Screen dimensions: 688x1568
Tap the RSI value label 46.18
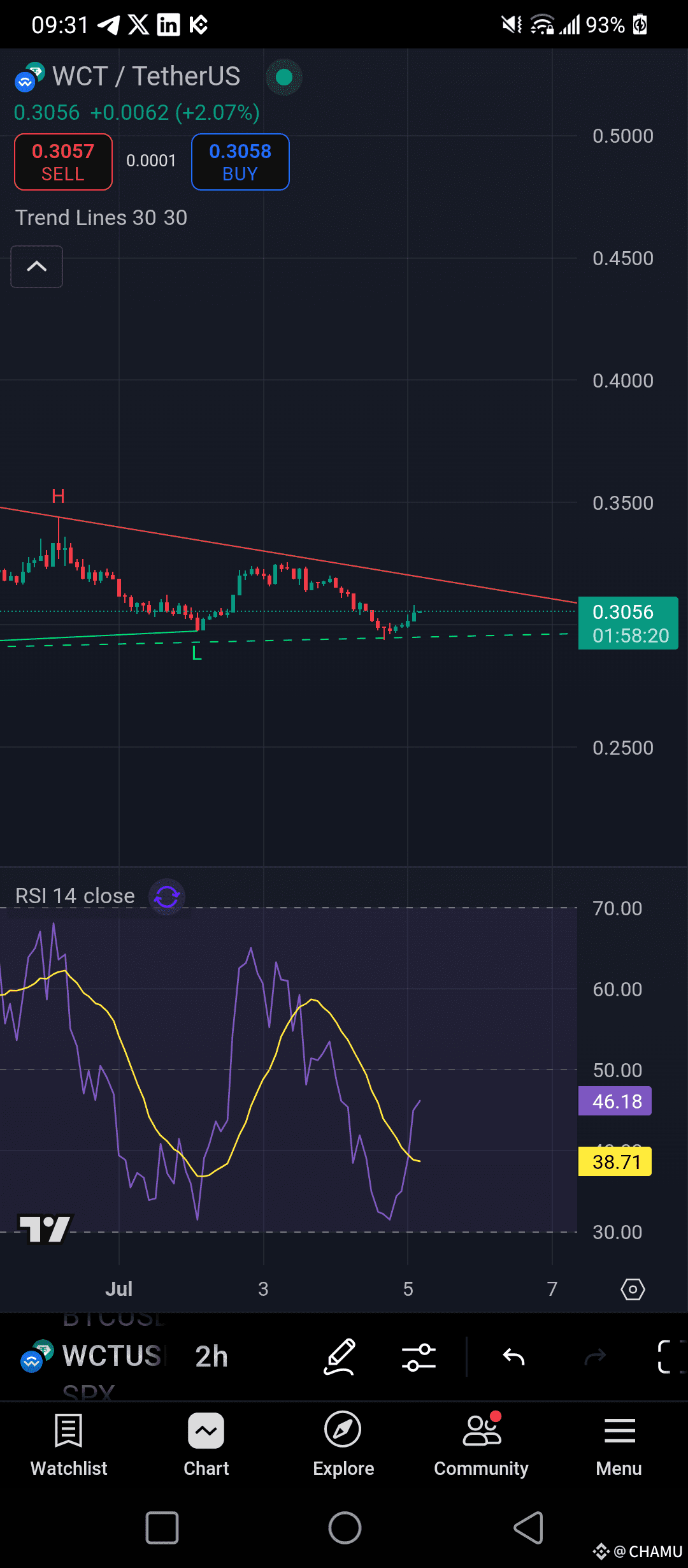(615, 1101)
